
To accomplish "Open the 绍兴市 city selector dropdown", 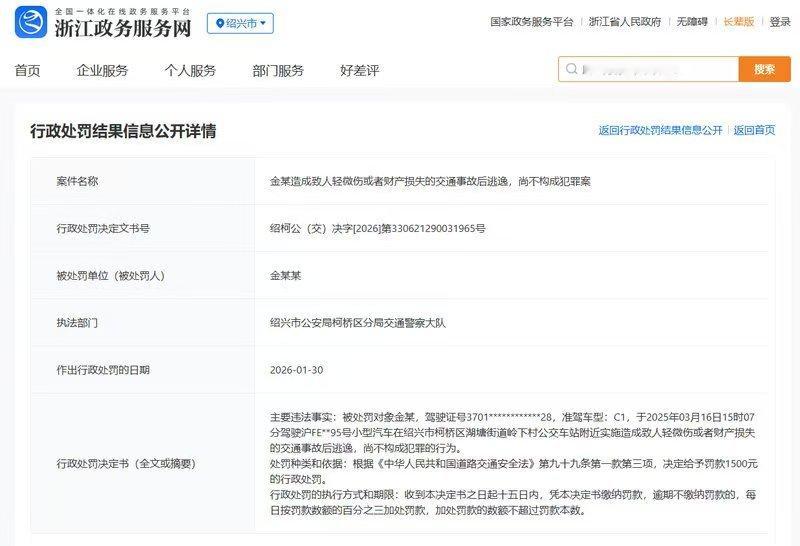I will pyautogui.click(x=240, y=23).
